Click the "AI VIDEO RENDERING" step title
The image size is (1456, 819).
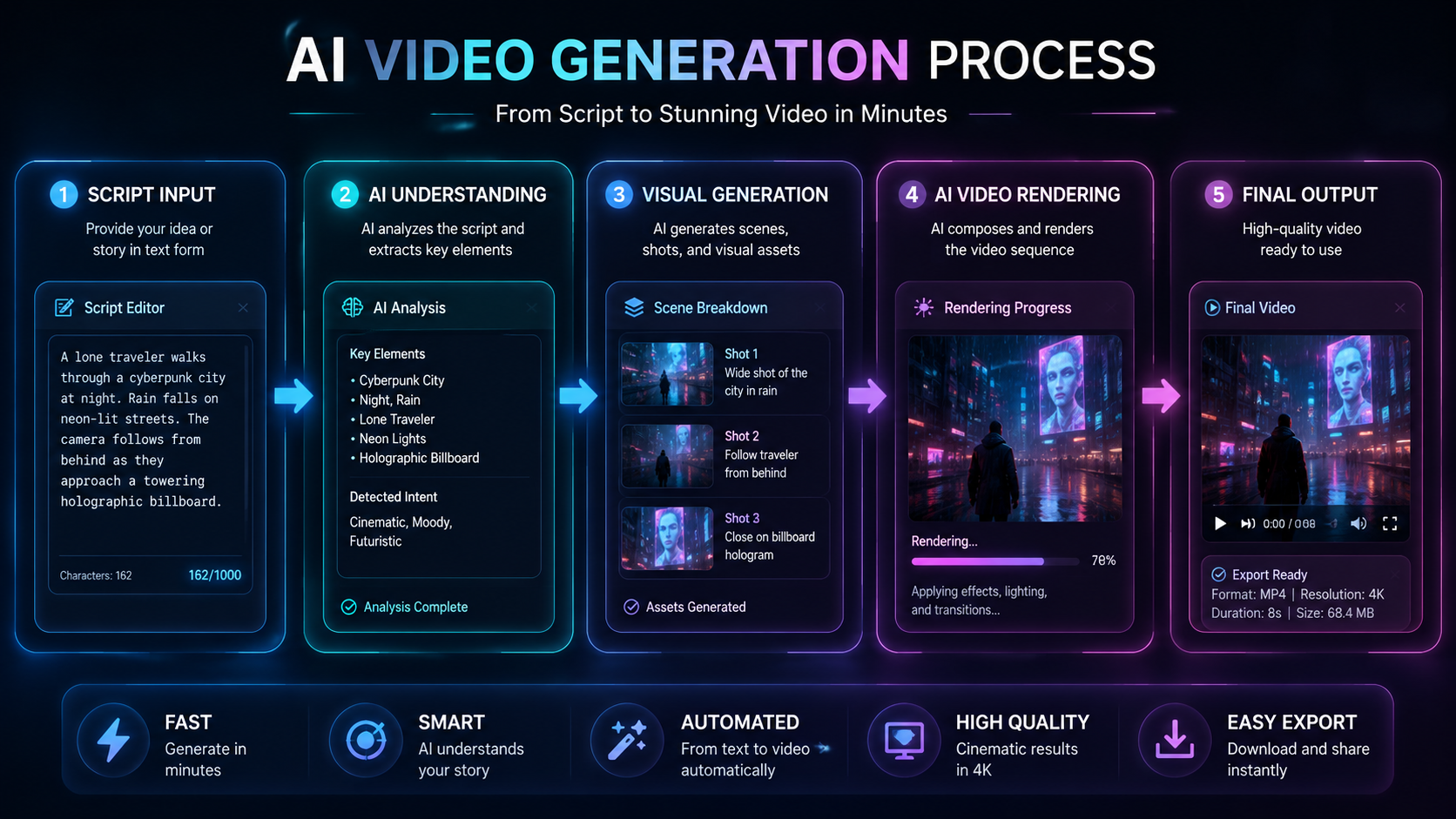click(1028, 195)
